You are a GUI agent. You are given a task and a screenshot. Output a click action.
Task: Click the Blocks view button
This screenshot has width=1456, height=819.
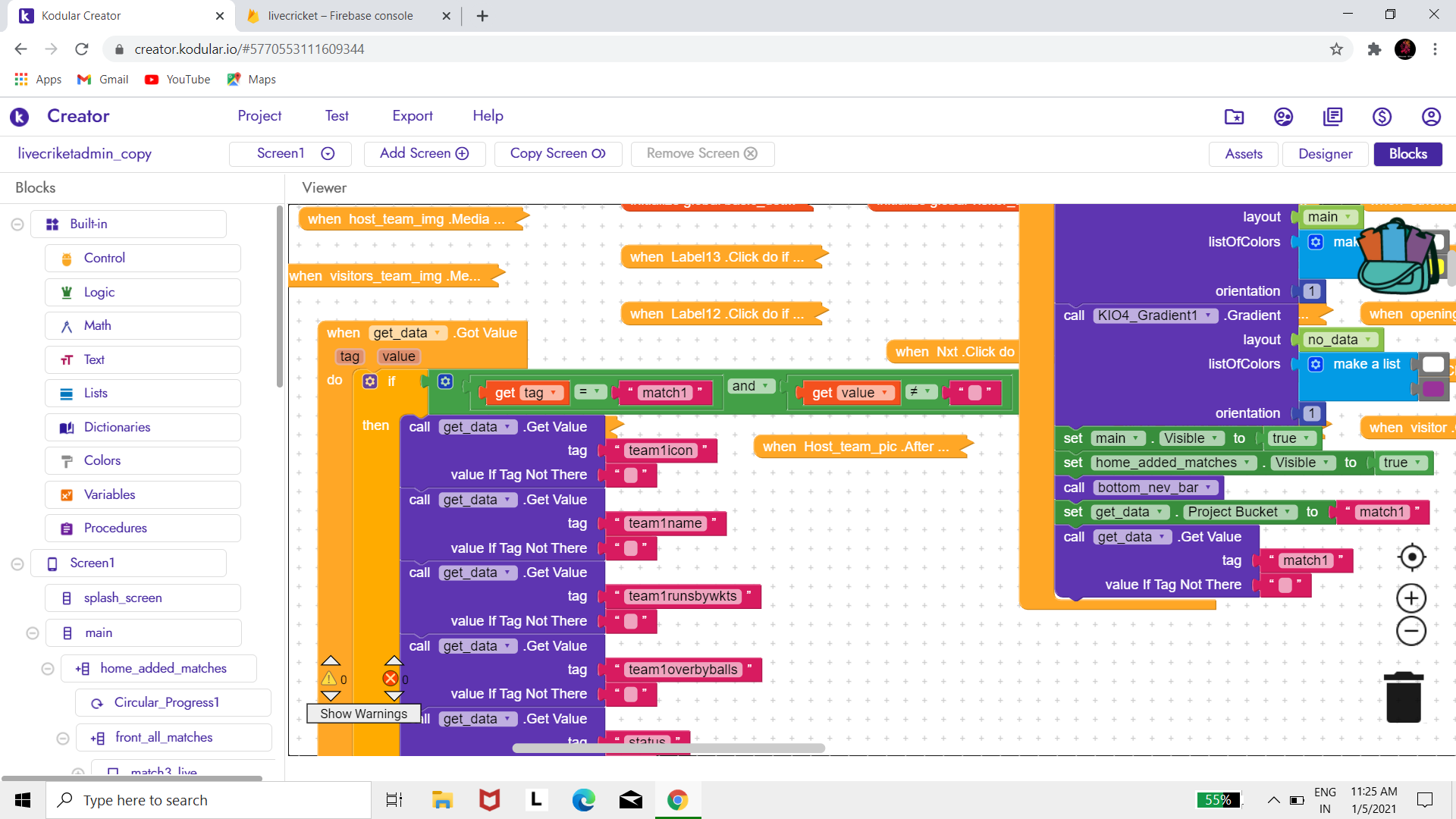pyautogui.click(x=1408, y=154)
